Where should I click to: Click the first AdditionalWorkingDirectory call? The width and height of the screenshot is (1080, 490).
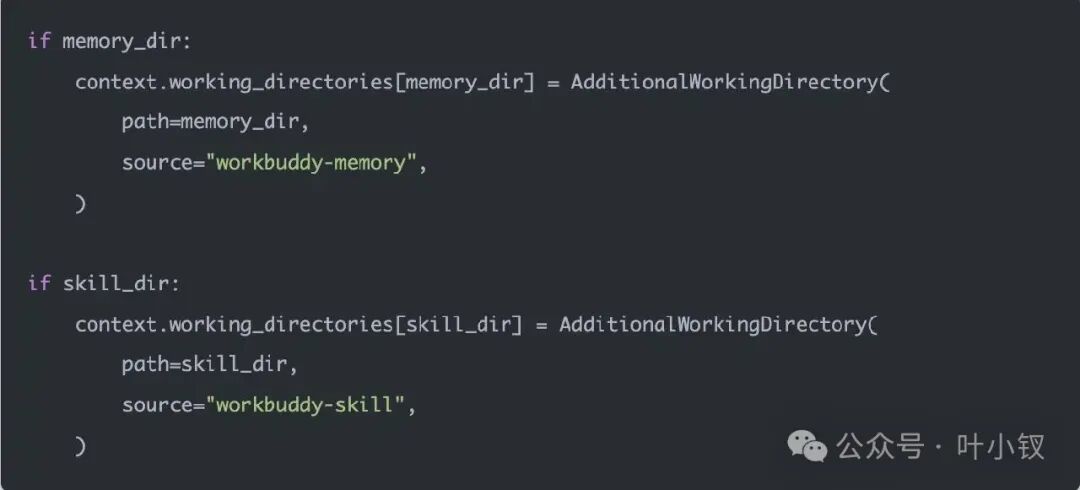(731, 83)
